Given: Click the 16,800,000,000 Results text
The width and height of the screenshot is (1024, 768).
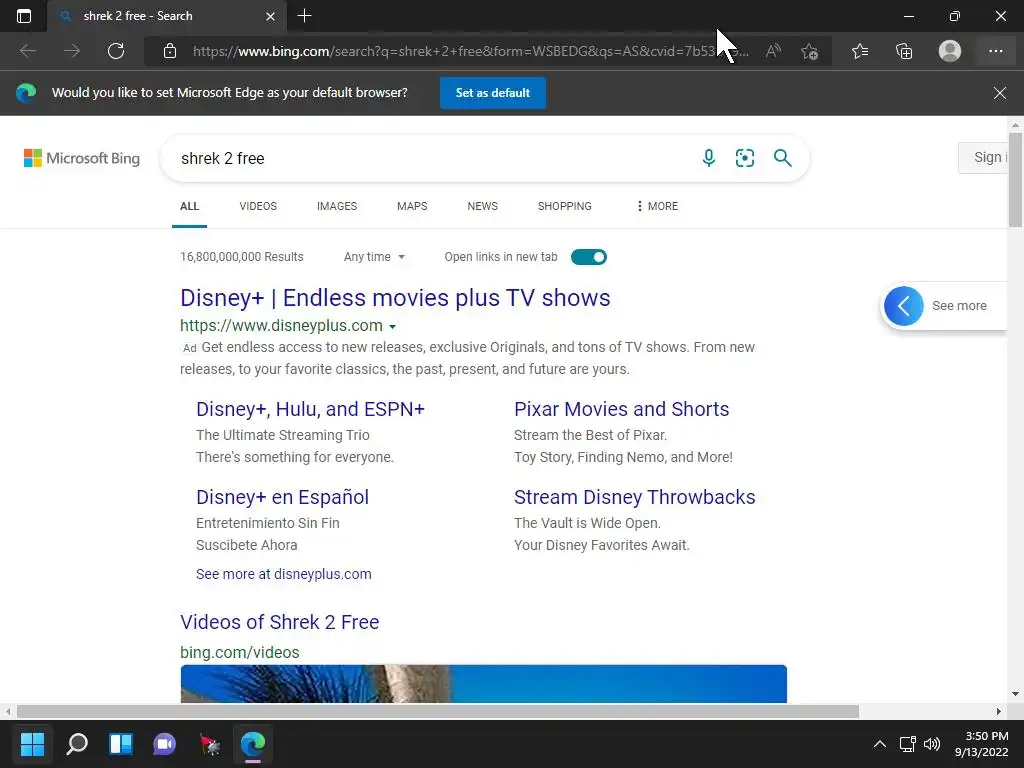Looking at the screenshot, I should coord(242,257).
